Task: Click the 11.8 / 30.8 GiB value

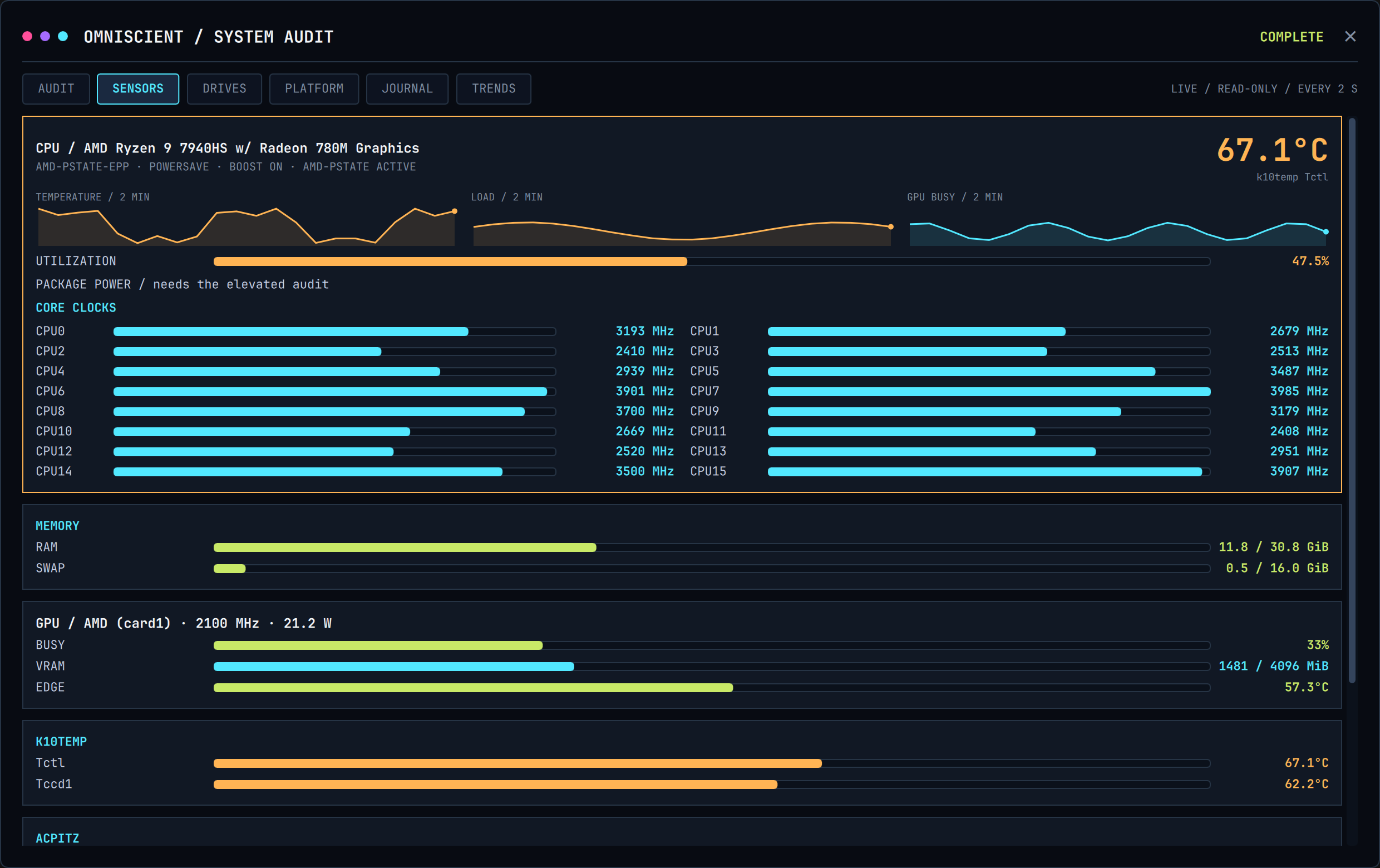Action: [x=1273, y=547]
